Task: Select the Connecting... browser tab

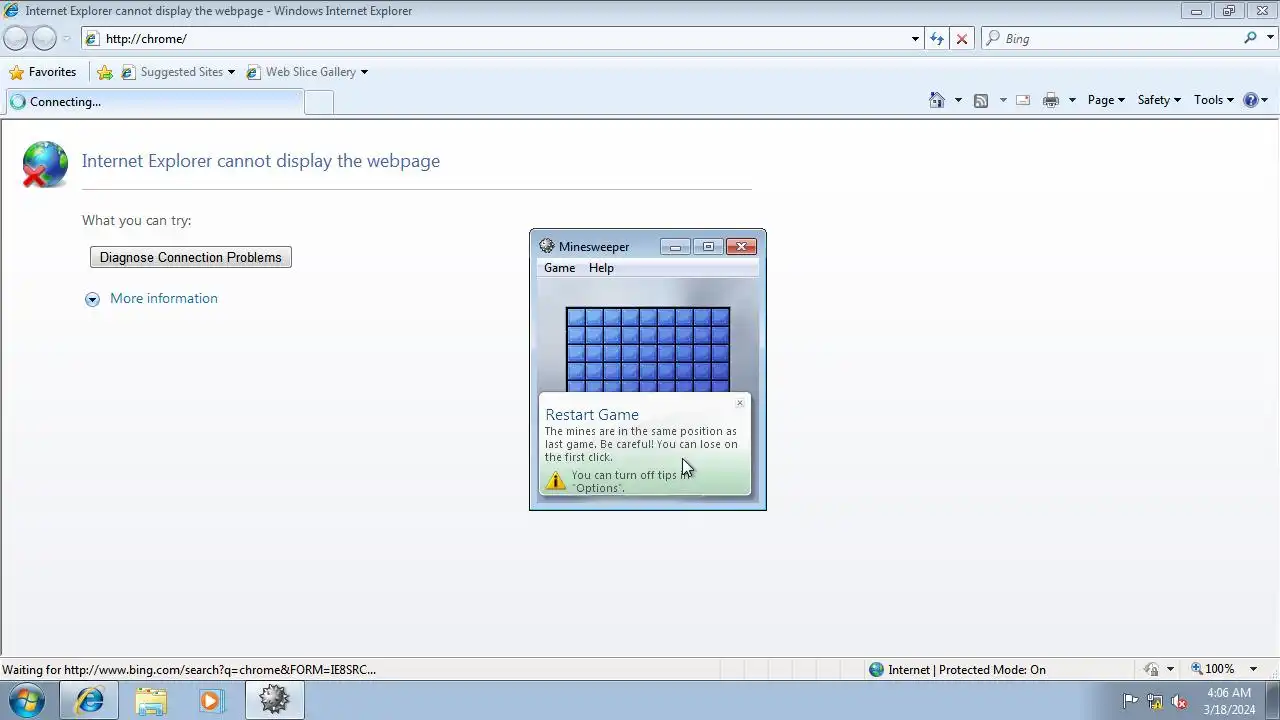Action: (153, 101)
